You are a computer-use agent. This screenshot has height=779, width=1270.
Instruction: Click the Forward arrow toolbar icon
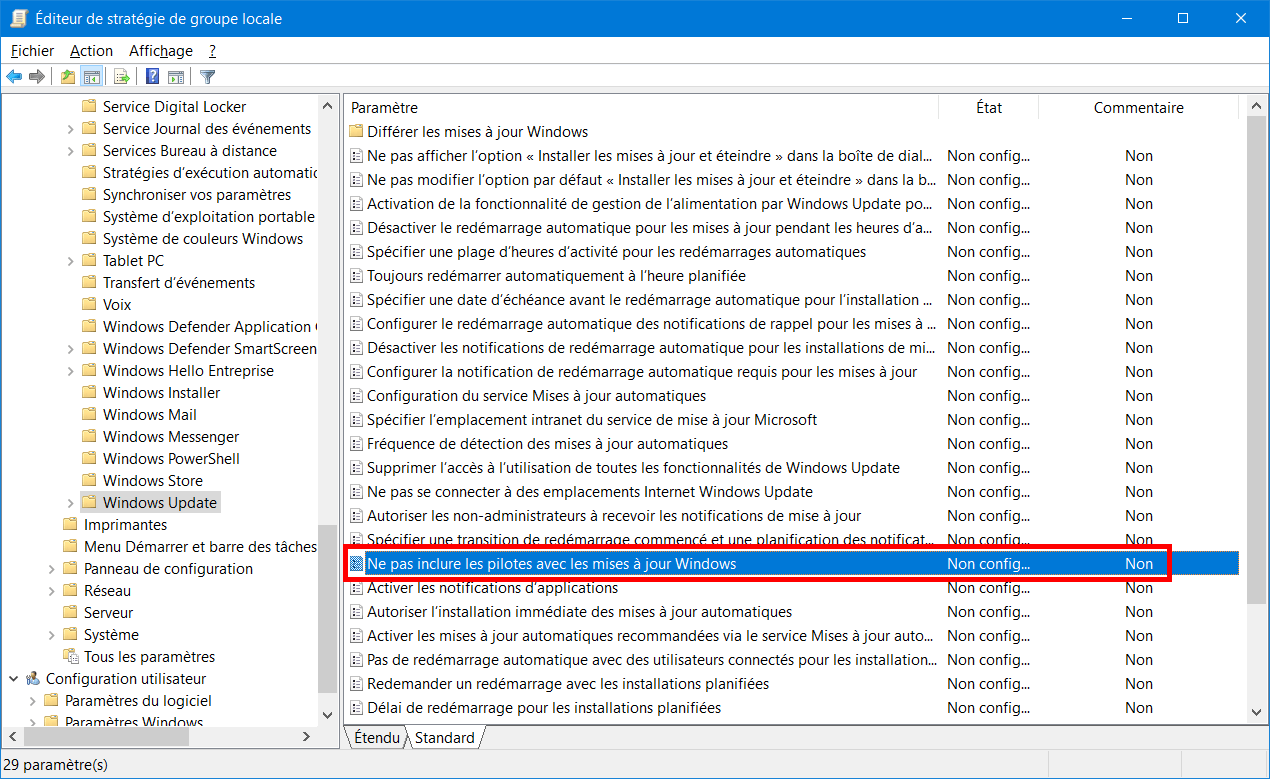click(x=37, y=77)
